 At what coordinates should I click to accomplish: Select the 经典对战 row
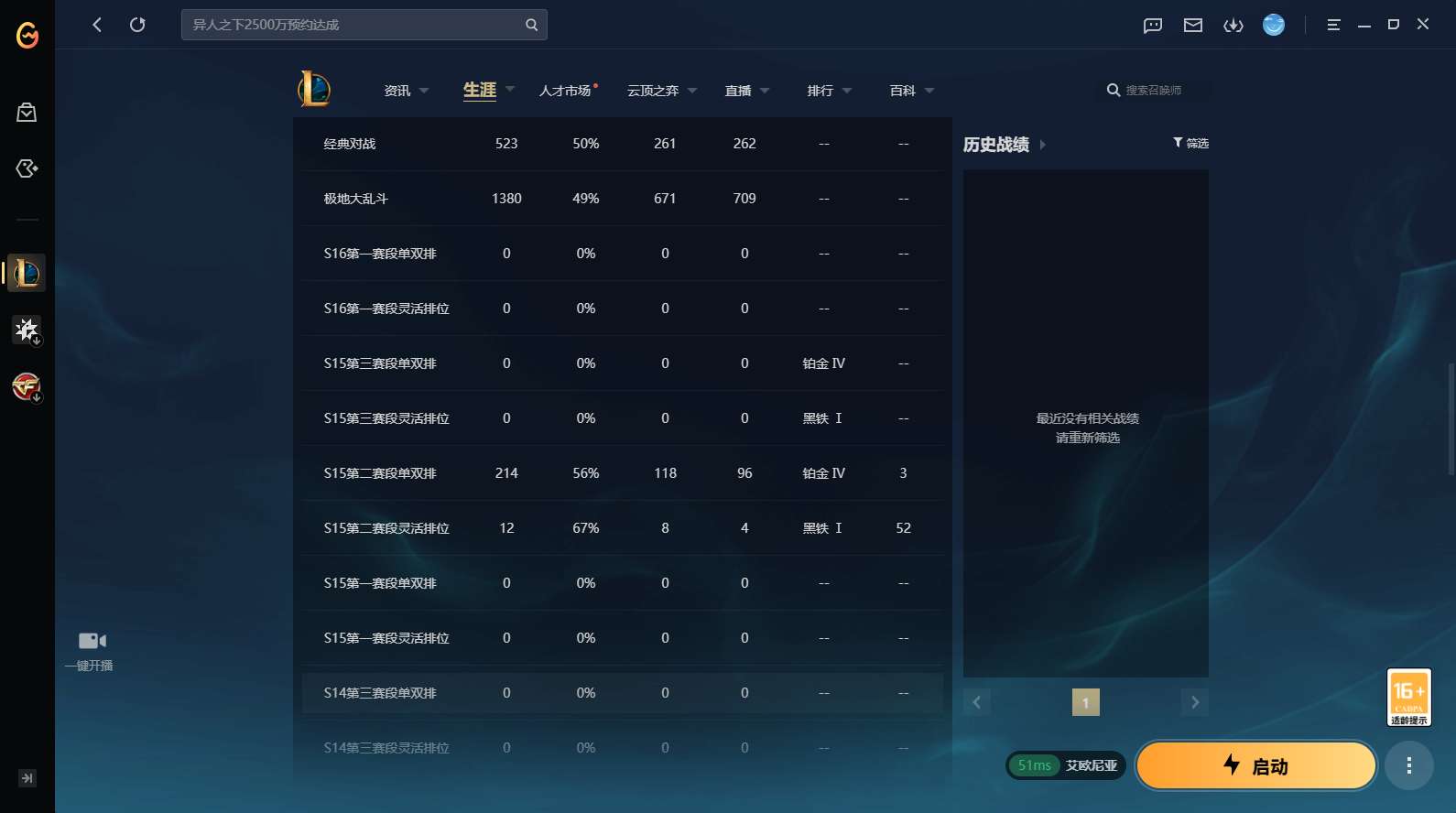pyautogui.click(x=623, y=144)
